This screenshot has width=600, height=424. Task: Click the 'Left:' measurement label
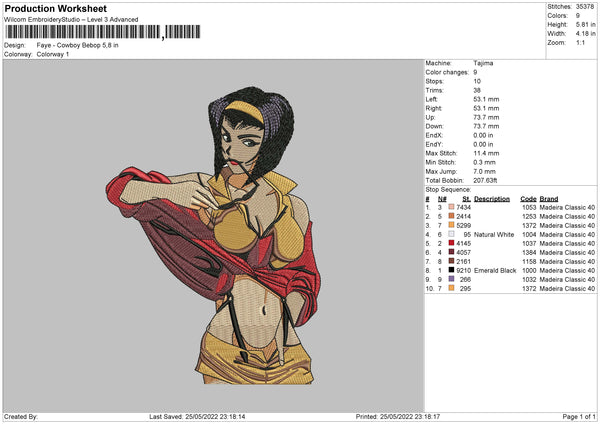432,99
